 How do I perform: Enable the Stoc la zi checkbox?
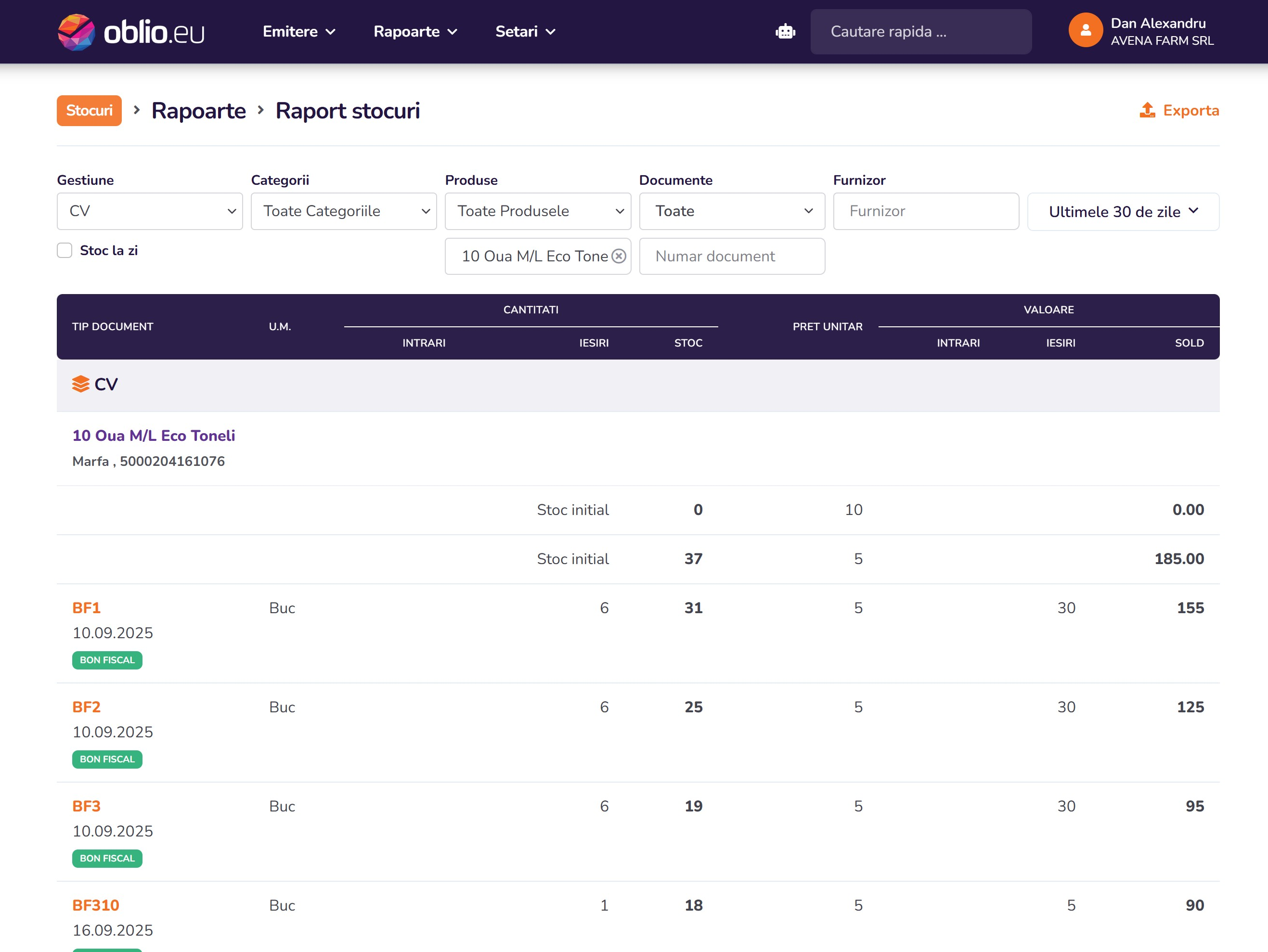[x=65, y=250]
